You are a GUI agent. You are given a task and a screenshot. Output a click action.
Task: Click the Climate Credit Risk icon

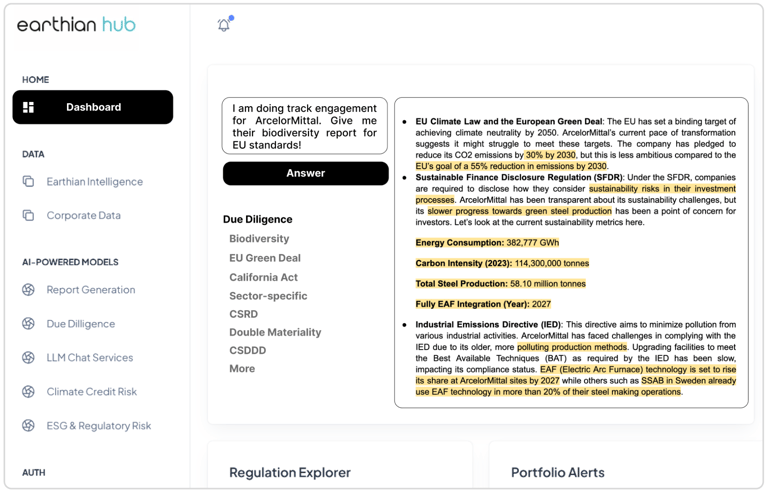click(28, 392)
